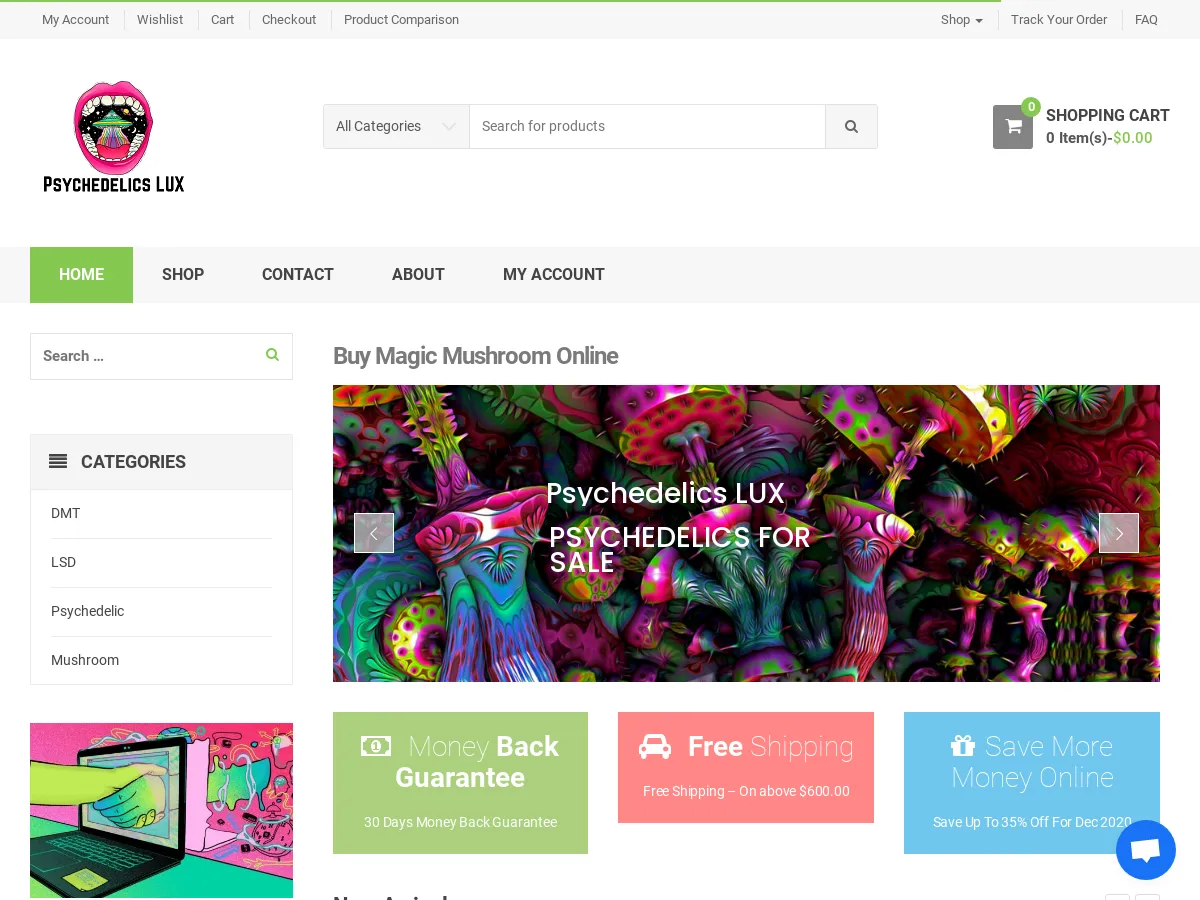Open the live chat bubble icon

click(1146, 849)
